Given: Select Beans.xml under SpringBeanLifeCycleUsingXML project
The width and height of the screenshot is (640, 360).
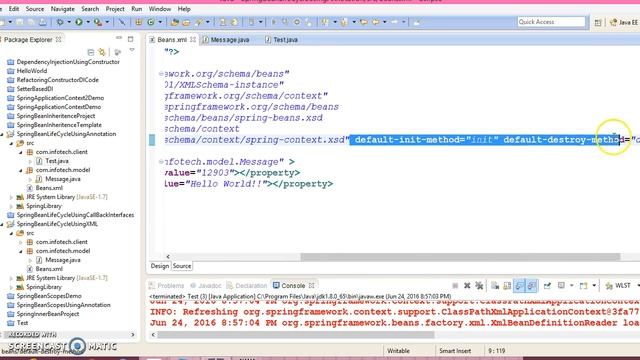Looking at the screenshot, I should (49, 269).
